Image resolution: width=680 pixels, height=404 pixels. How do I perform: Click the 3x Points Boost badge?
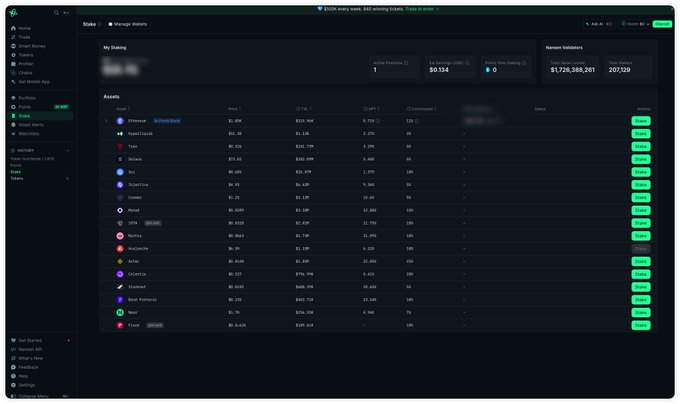(167, 121)
